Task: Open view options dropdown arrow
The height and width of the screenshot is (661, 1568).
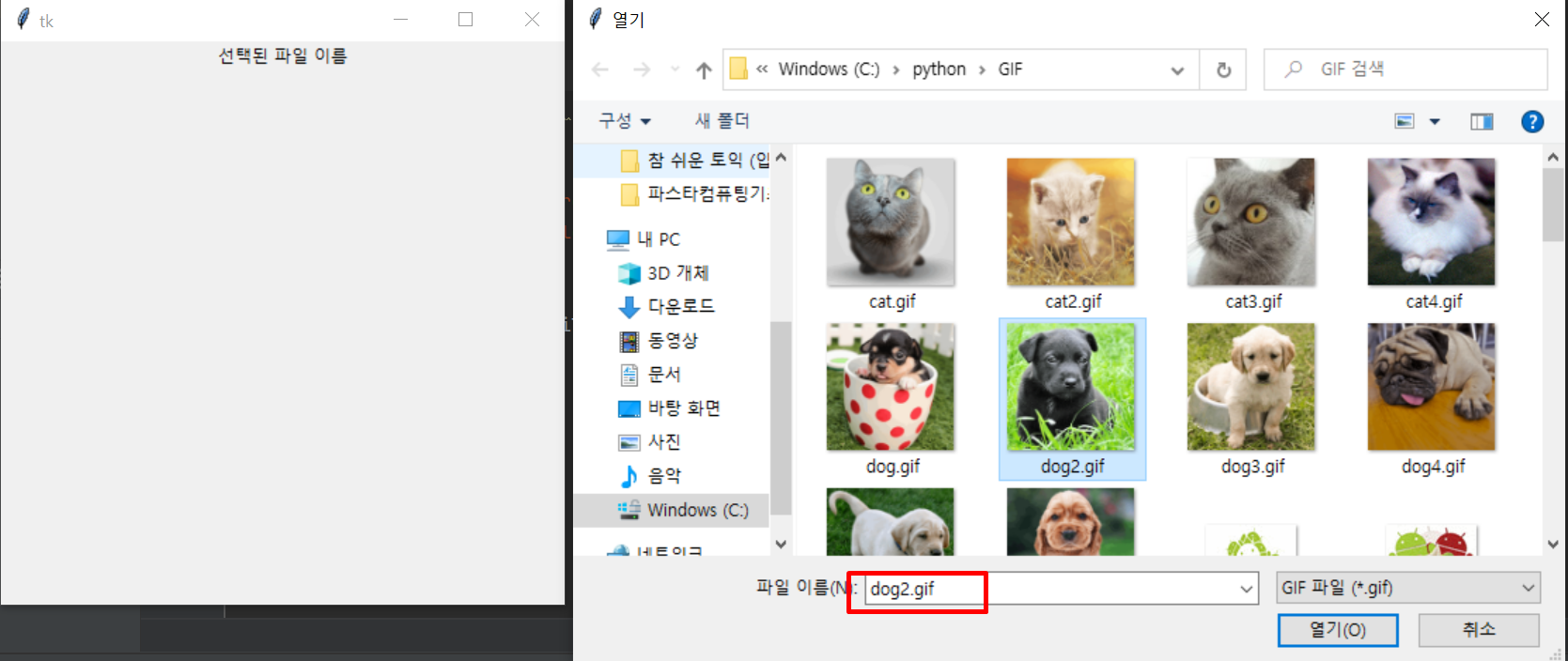Action: pos(1435,121)
